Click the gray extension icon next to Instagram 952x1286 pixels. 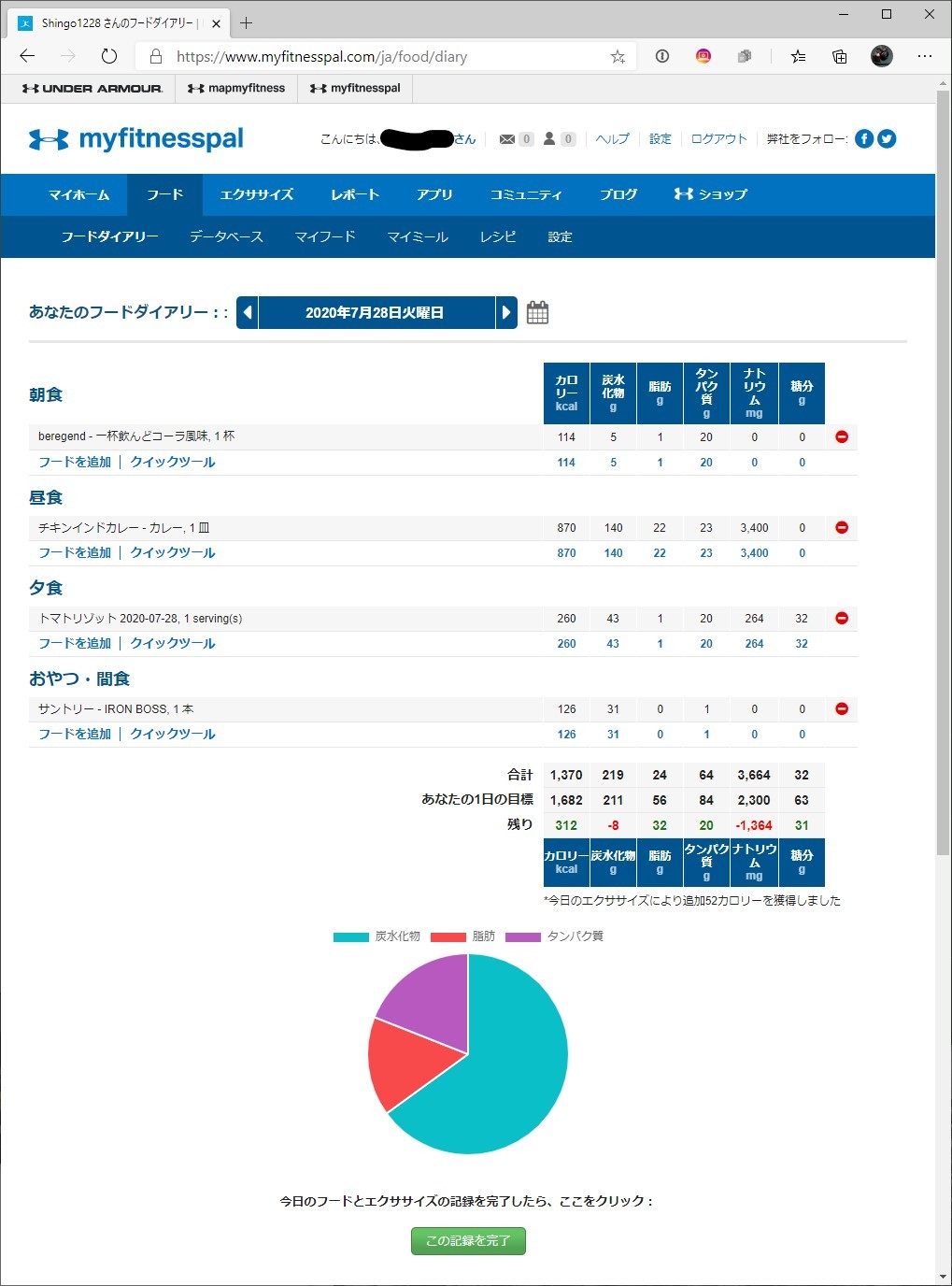point(745,56)
